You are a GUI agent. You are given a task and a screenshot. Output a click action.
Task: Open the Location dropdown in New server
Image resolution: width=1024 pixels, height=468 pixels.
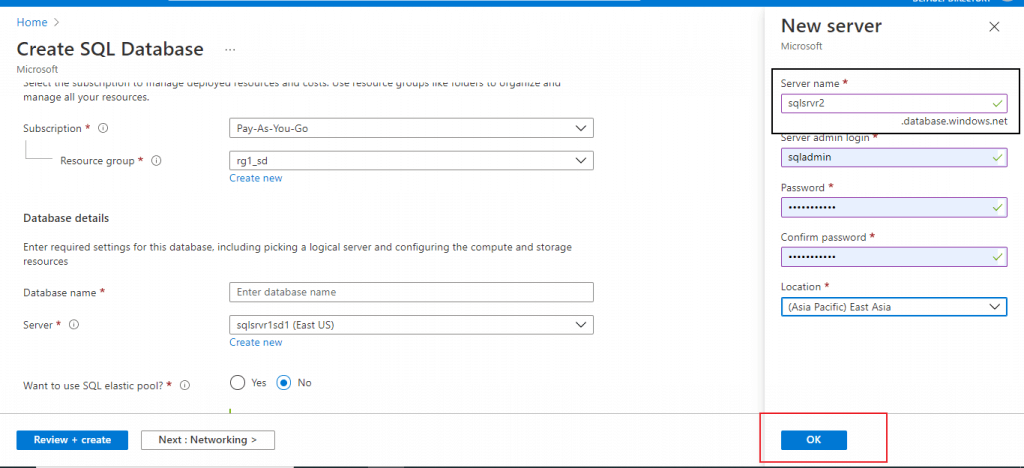893,306
